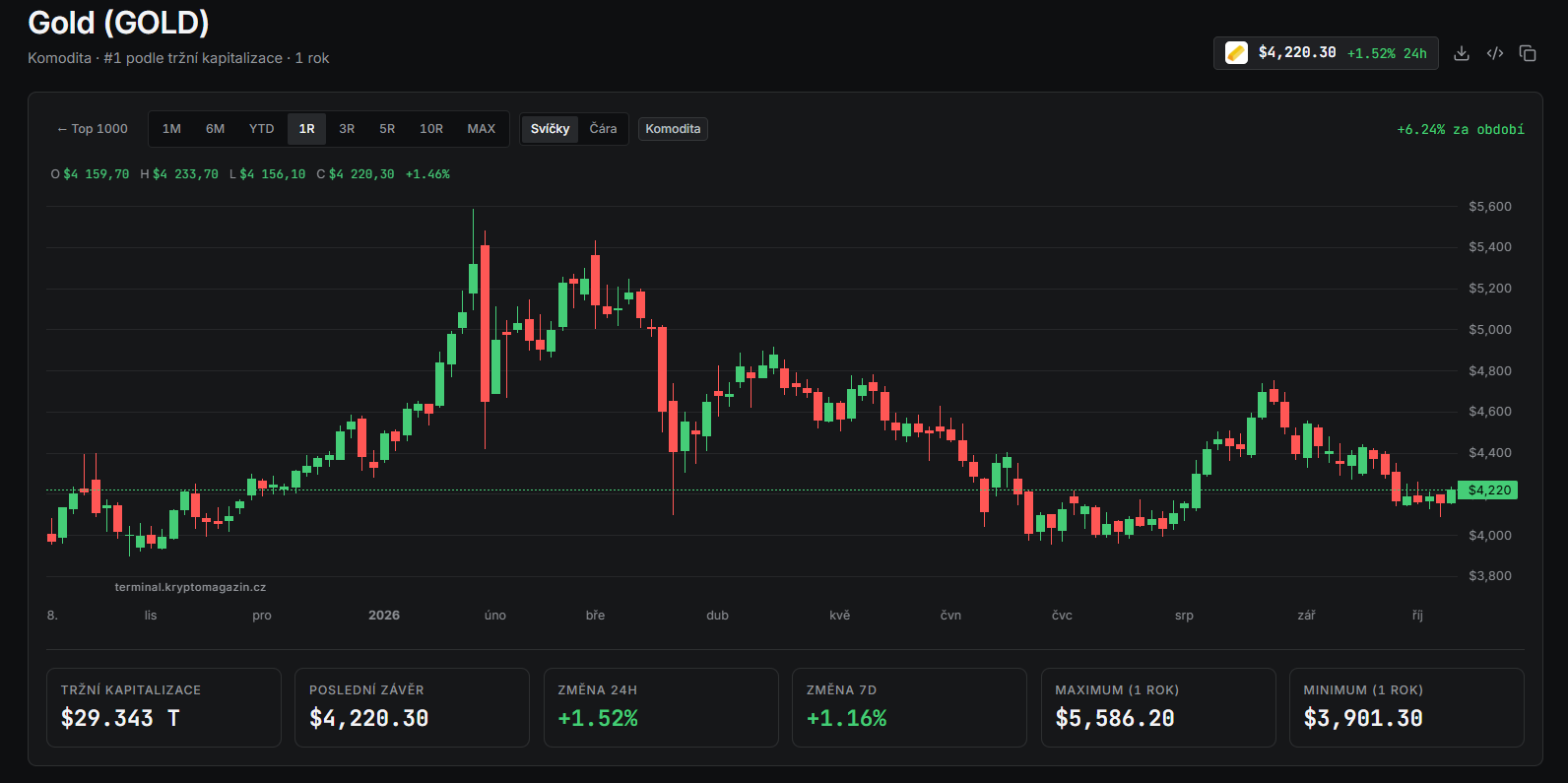Copy the chart using the copy icon
This screenshot has width=1568, height=783.
(x=1528, y=53)
